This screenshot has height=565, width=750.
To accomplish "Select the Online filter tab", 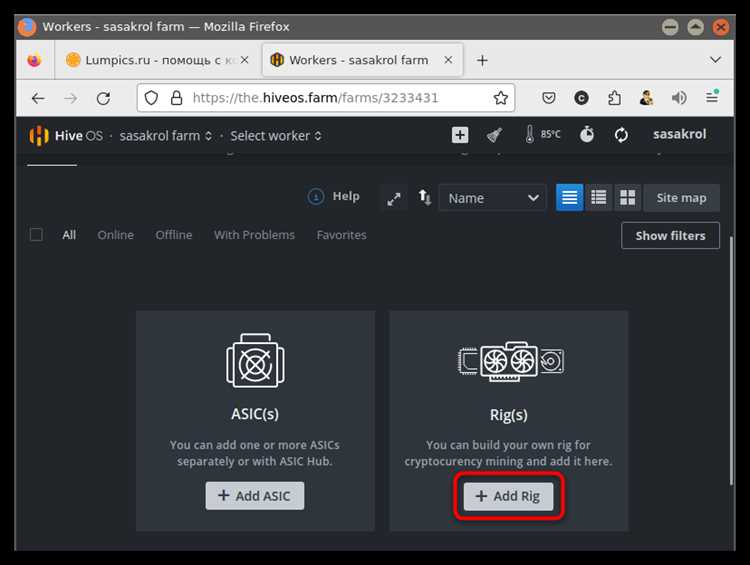I will [x=115, y=235].
